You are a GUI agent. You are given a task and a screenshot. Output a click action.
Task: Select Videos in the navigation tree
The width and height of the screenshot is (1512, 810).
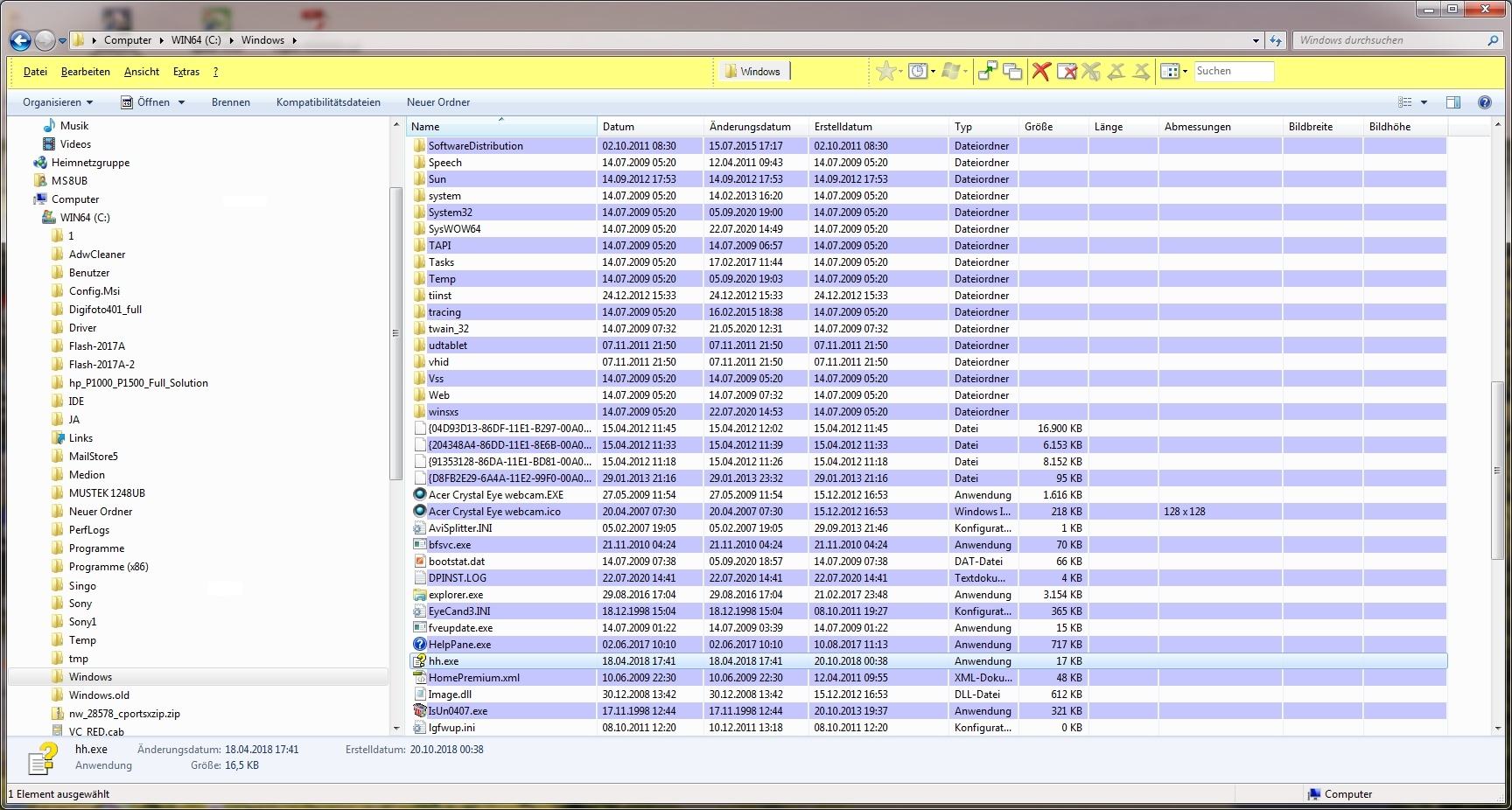point(75,144)
